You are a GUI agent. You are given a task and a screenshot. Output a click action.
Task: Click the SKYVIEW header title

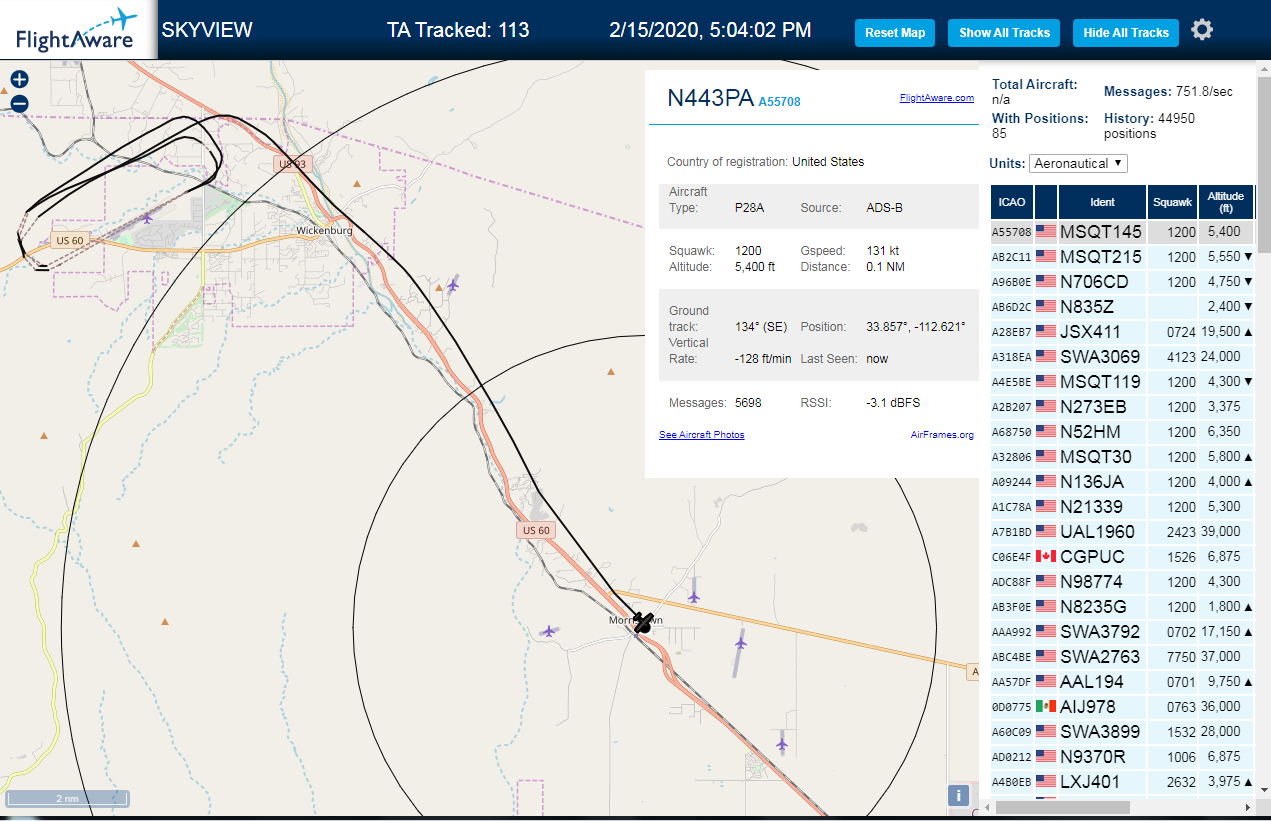tap(207, 30)
